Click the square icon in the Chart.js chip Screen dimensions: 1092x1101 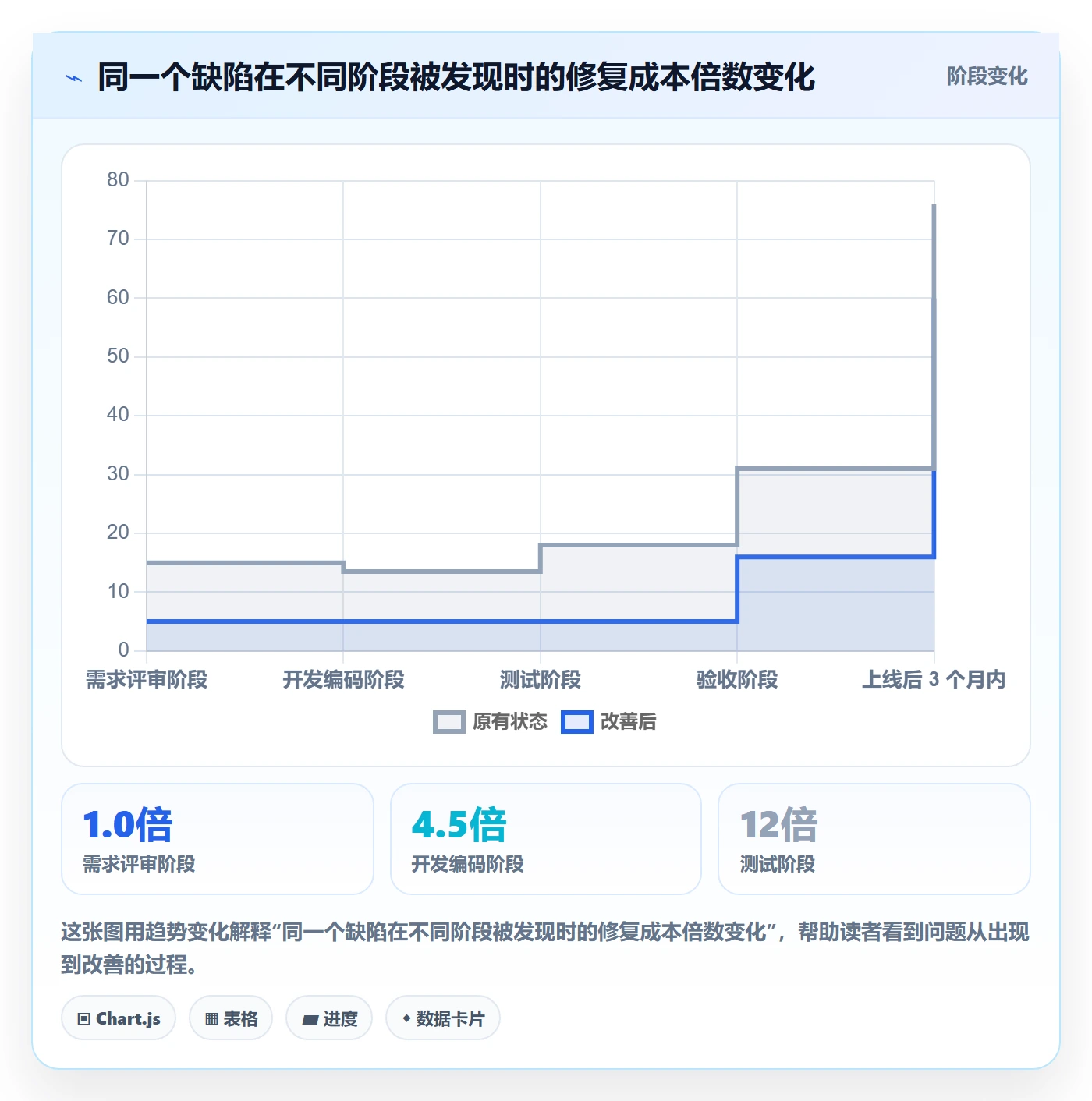pos(83,1019)
